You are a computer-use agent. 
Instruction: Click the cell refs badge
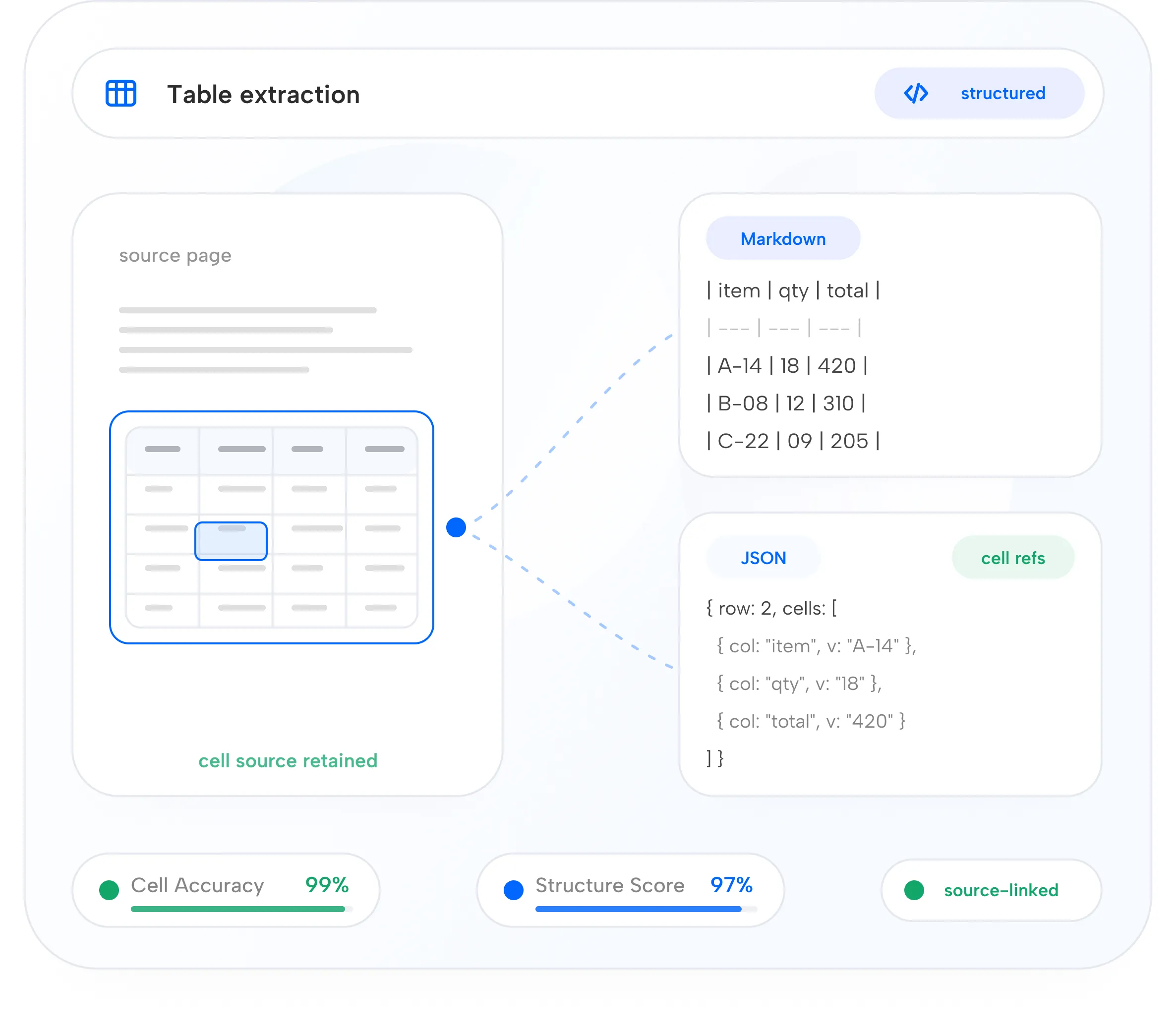click(x=1012, y=557)
